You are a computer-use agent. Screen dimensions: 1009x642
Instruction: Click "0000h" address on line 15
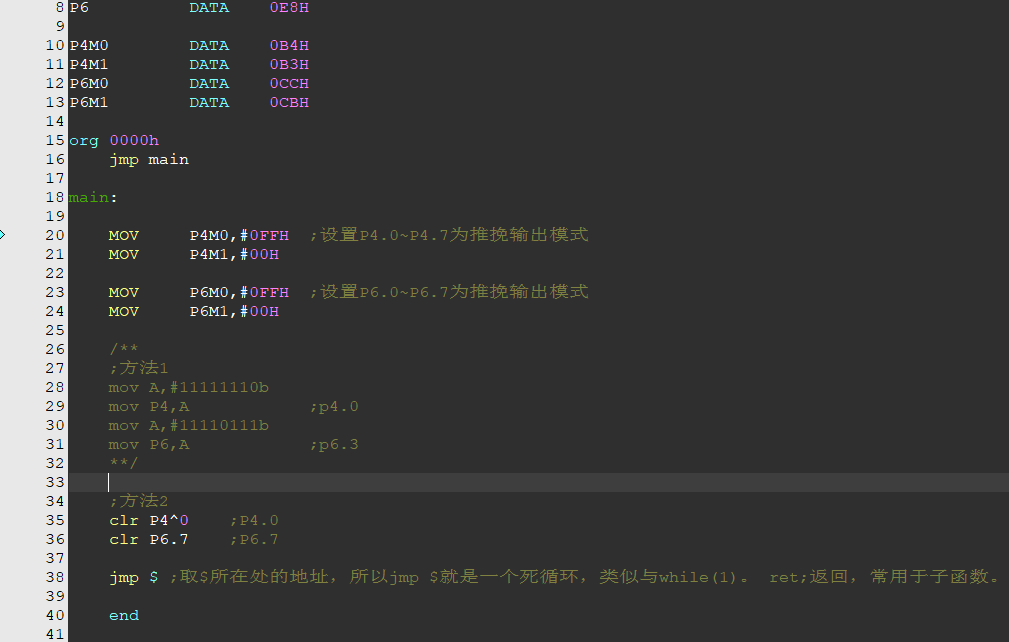134,141
